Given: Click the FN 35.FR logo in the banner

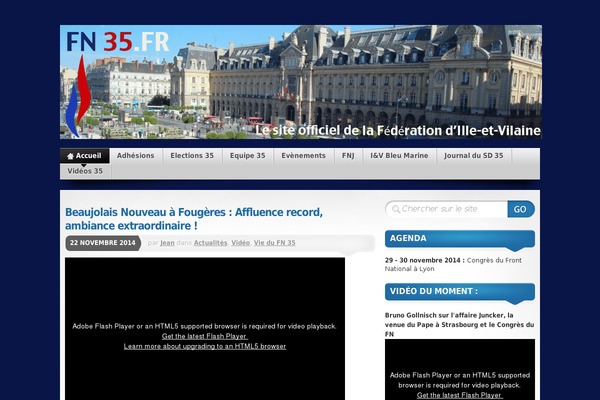Looking at the screenshot, I should click(118, 41).
